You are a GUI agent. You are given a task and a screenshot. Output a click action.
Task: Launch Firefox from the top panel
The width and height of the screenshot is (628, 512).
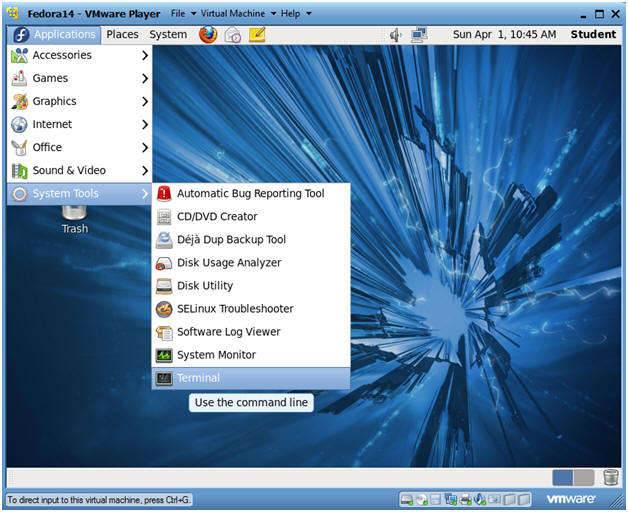click(x=208, y=34)
